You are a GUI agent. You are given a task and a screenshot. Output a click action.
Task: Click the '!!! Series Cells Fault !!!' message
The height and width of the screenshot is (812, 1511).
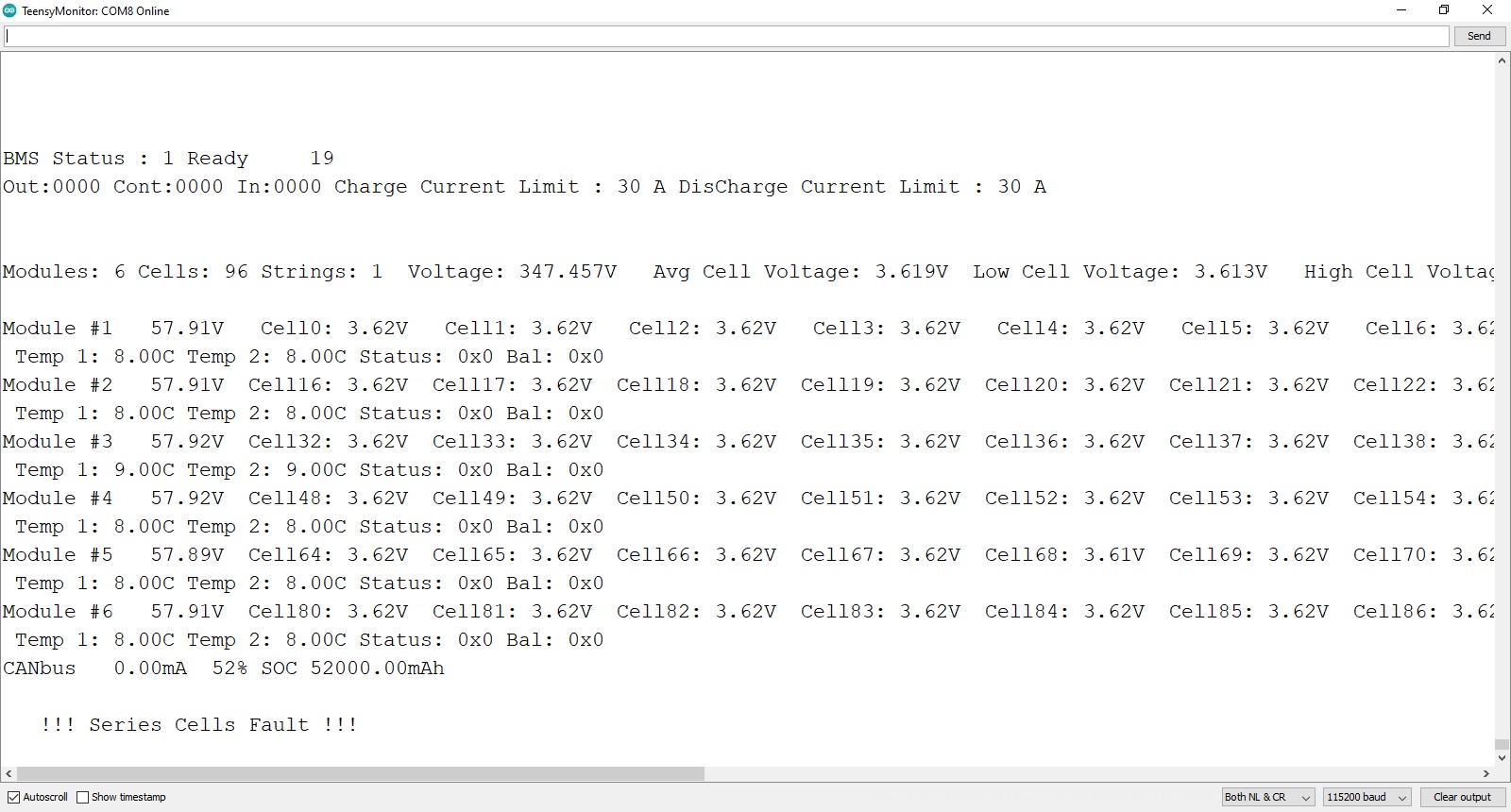pos(199,725)
